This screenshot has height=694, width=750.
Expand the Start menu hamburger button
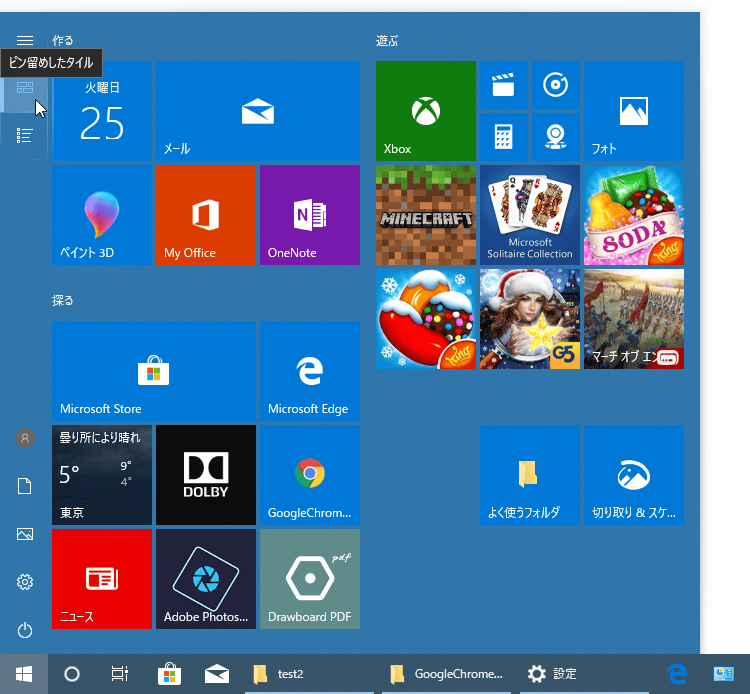click(x=24, y=40)
